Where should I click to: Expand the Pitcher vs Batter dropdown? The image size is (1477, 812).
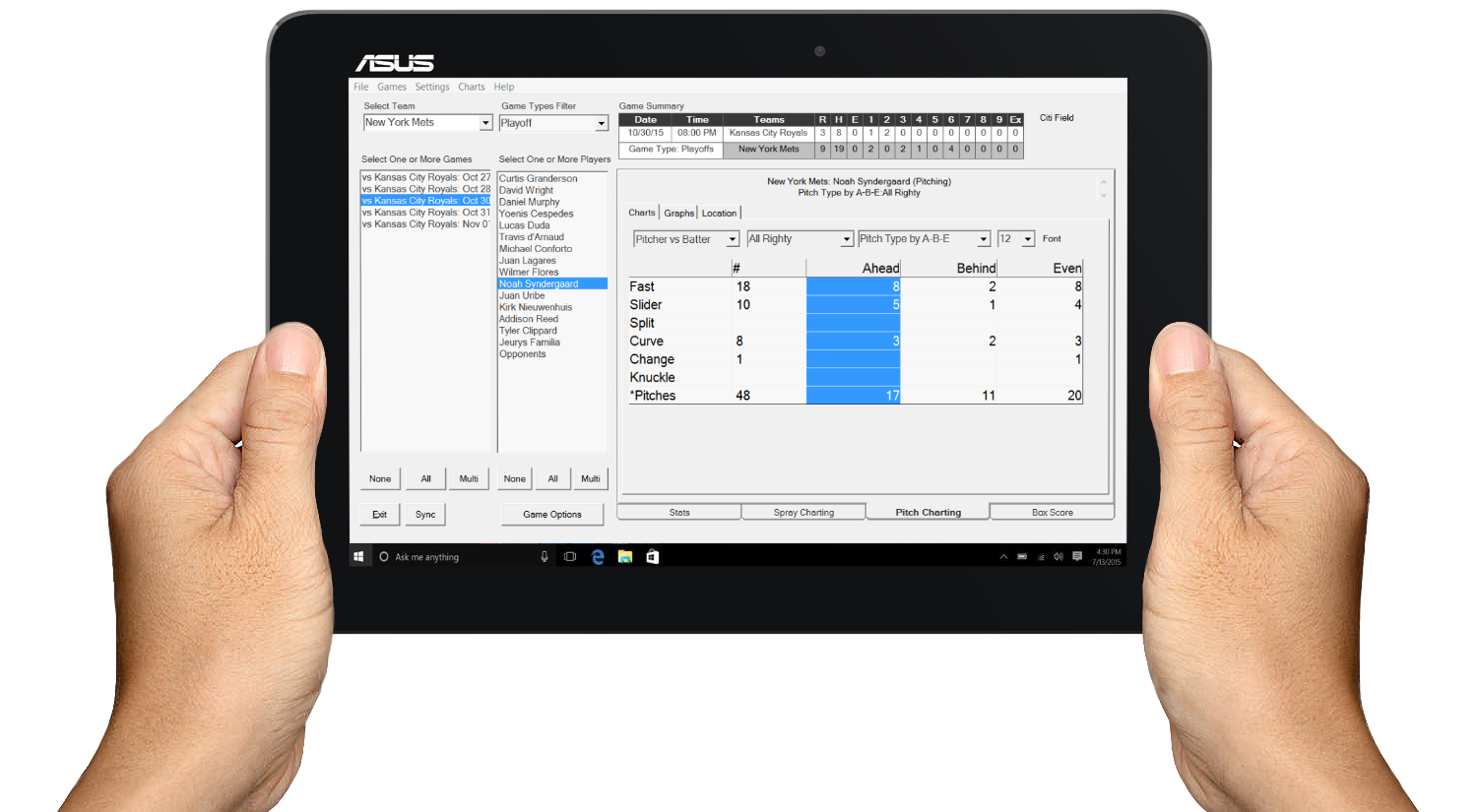(733, 239)
